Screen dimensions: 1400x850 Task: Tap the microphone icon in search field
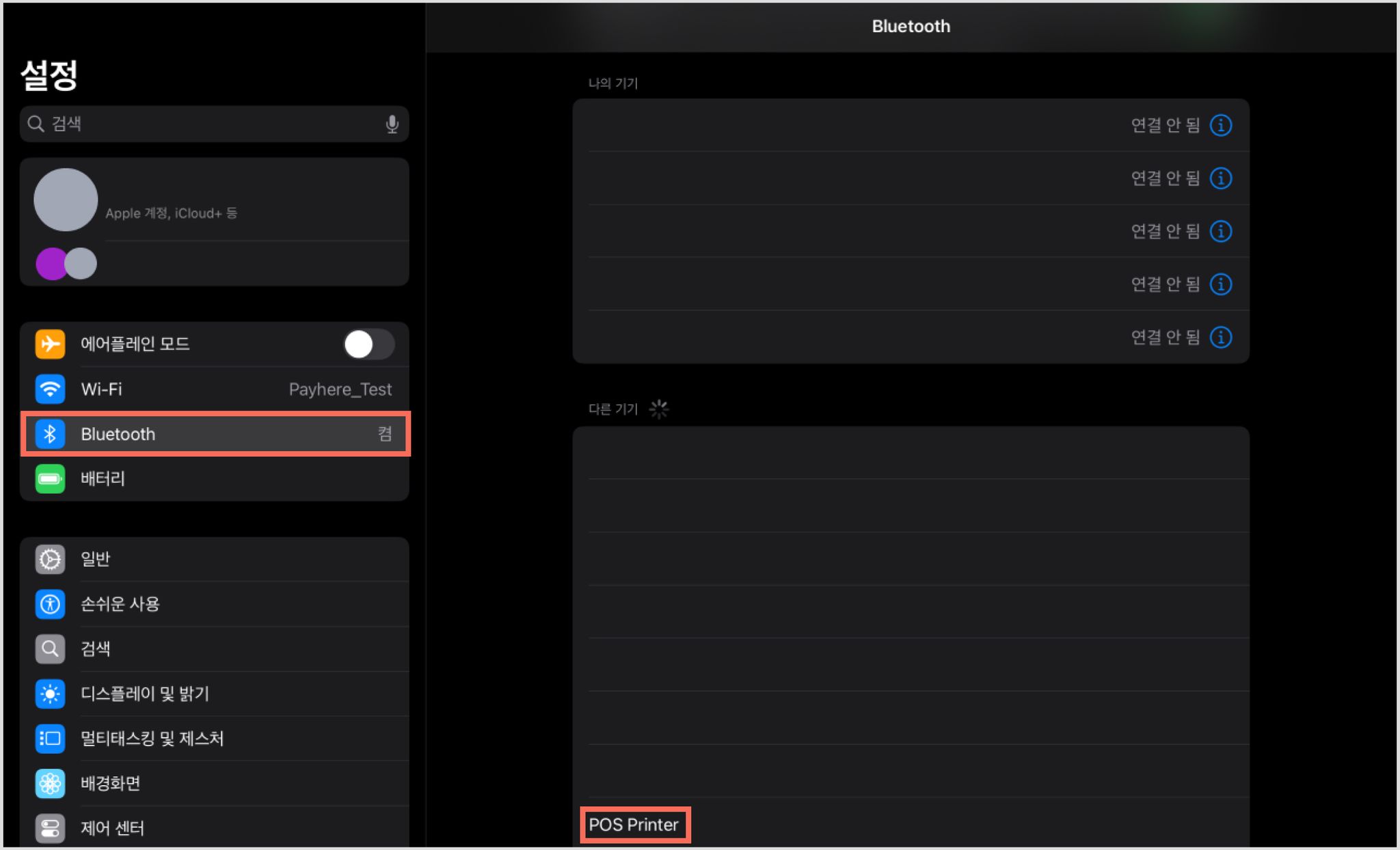tap(392, 124)
